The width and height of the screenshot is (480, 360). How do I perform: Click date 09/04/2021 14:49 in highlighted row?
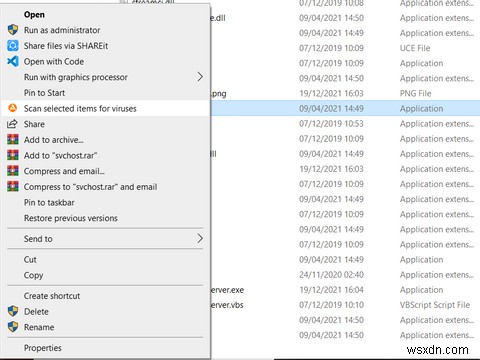coord(331,108)
